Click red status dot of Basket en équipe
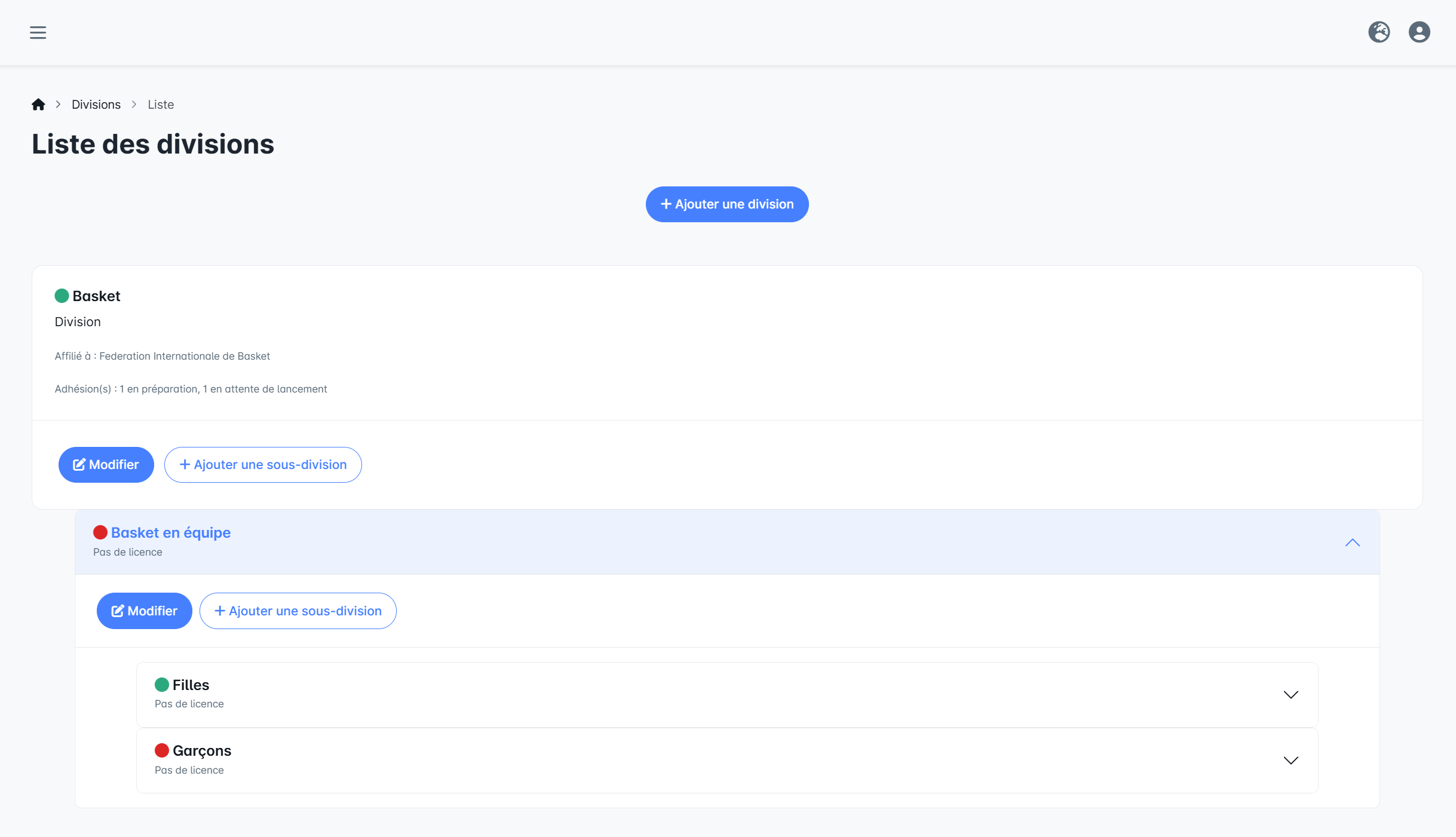 point(100,532)
